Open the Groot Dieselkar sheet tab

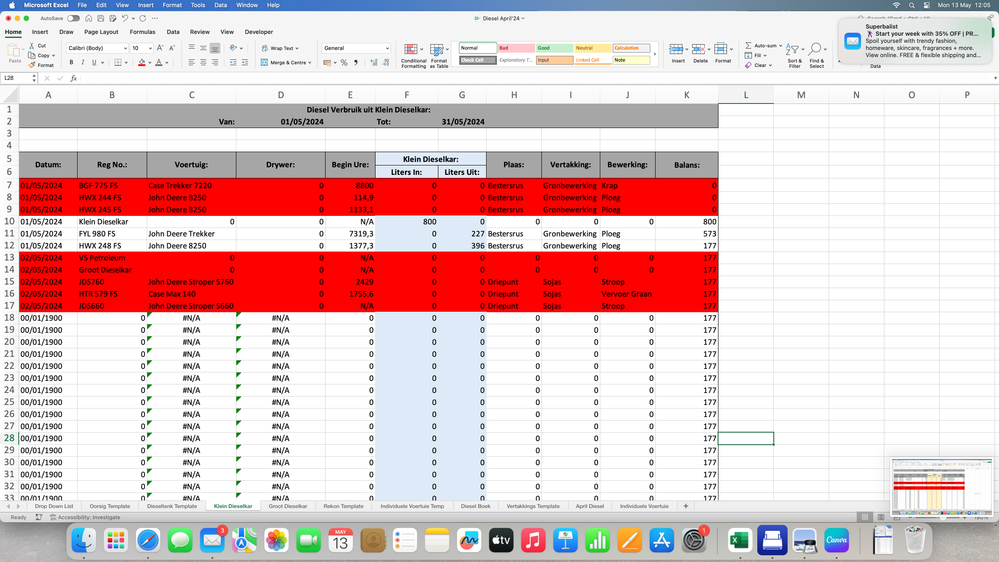click(x=288, y=506)
